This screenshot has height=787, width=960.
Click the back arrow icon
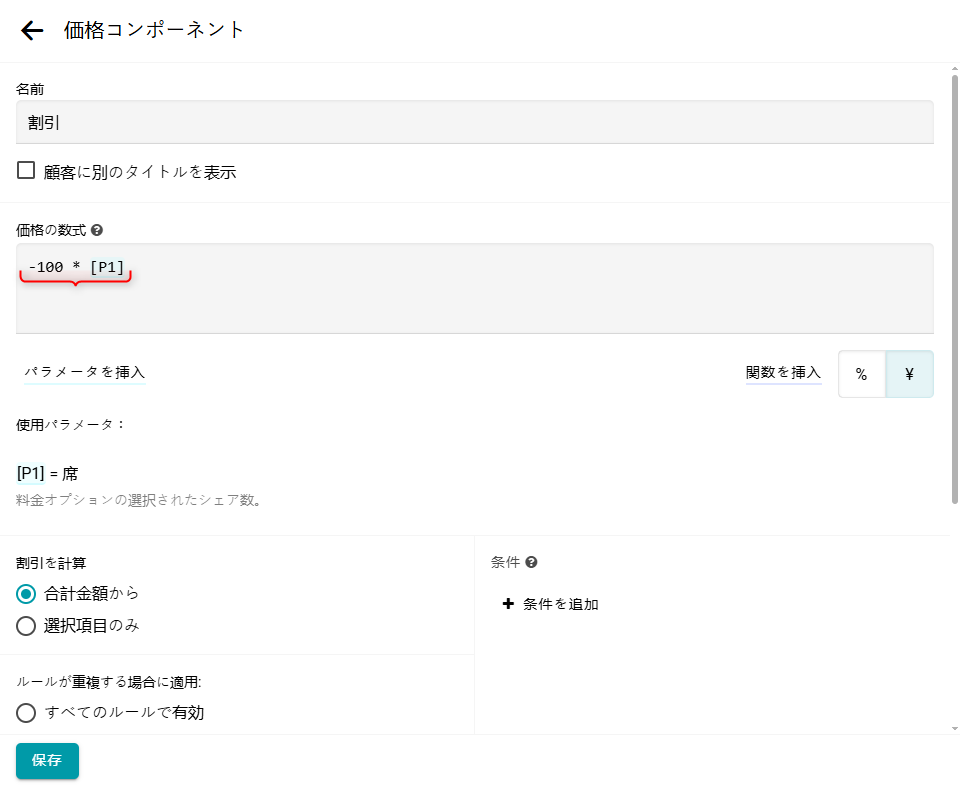(x=32, y=30)
